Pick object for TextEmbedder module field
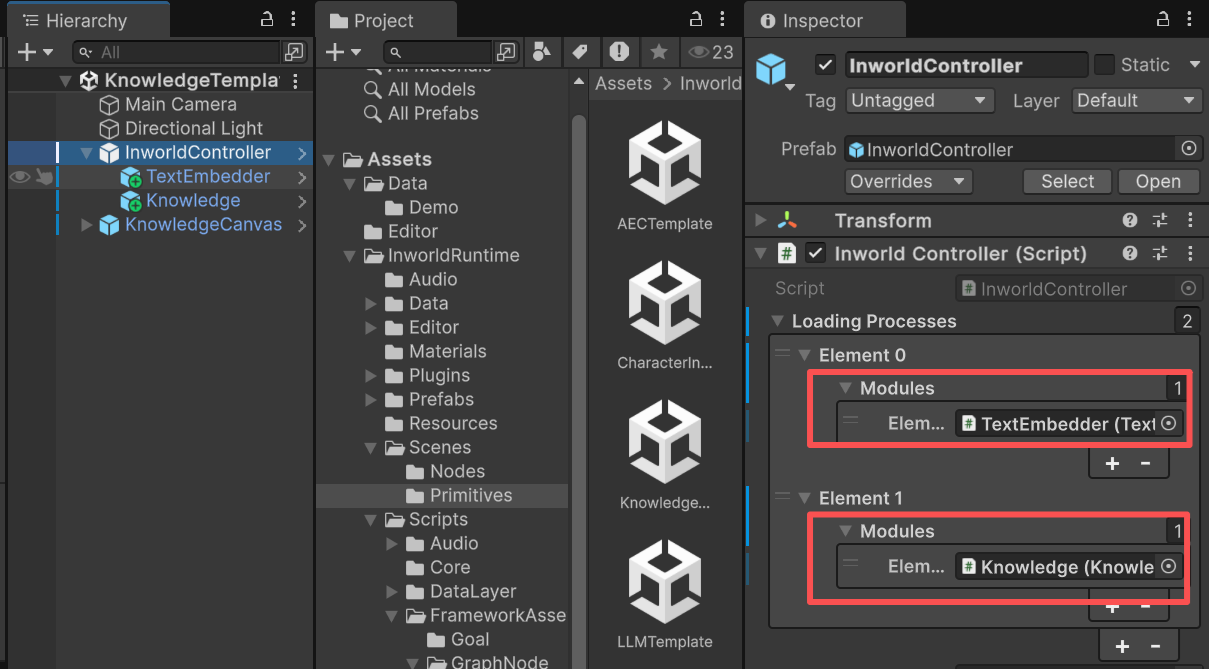 pyautogui.click(x=1169, y=423)
